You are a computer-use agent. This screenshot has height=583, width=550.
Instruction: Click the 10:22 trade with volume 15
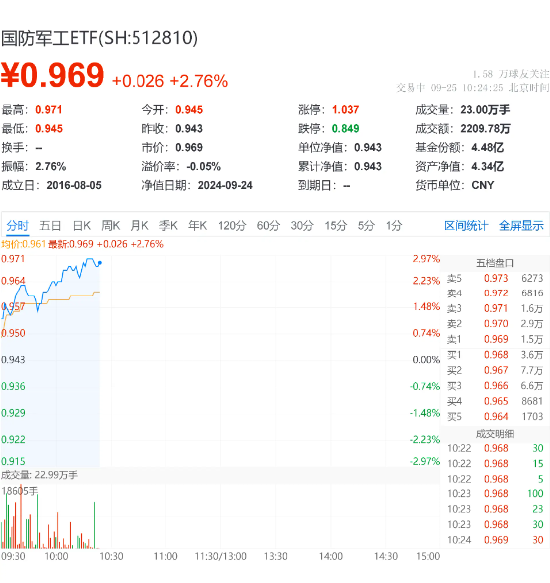[495, 464]
